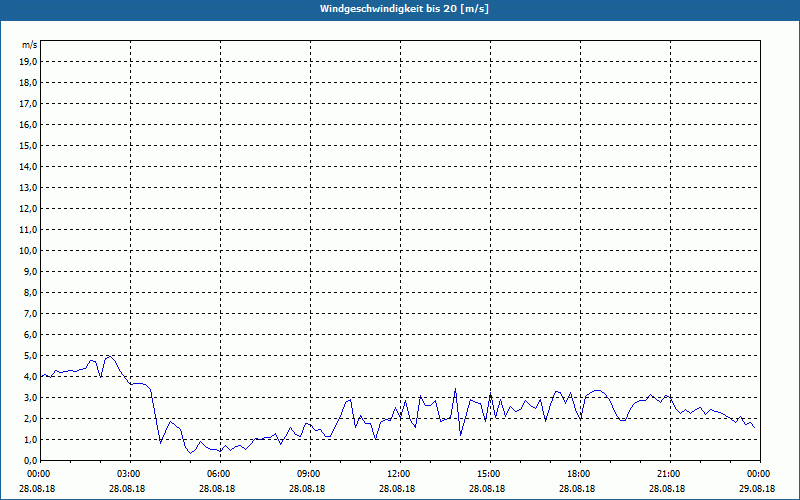The width and height of the screenshot is (800, 500).
Task: Click the '18:00' time label
Action: tap(577, 474)
